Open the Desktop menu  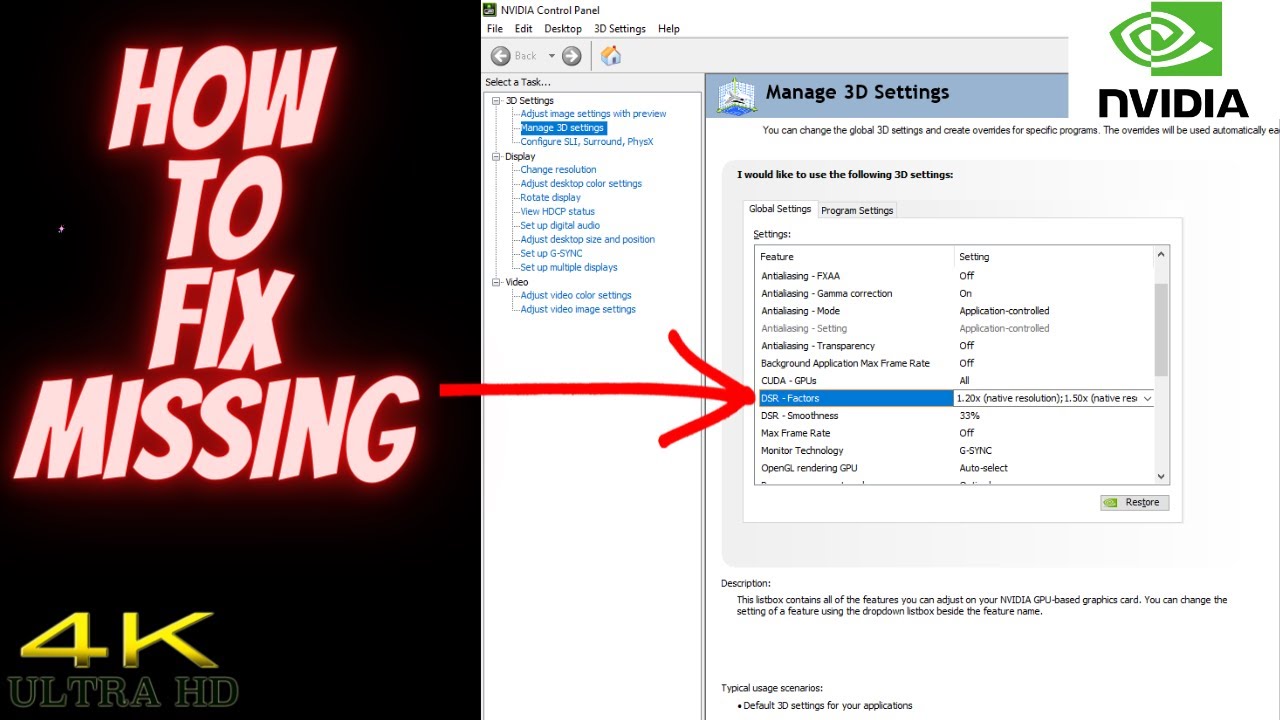(563, 29)
